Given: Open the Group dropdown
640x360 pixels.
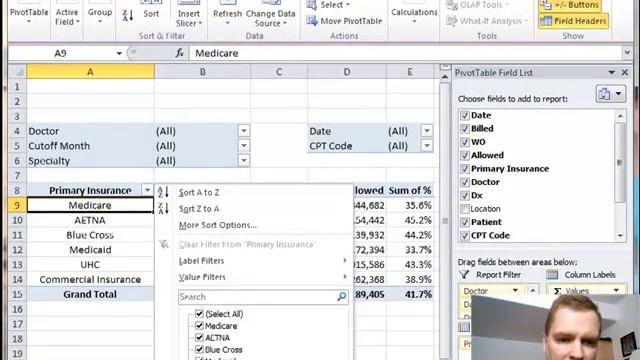Looking at the screenshot, I should pos(100,14).
